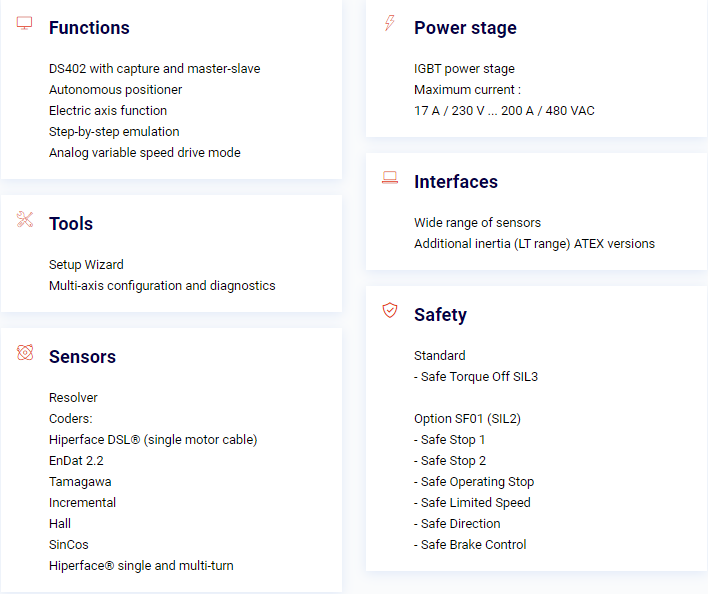The width and height of the screenshot is (708, 594).
Task: Click the Interfaces section heading
Action: (456, 182)
